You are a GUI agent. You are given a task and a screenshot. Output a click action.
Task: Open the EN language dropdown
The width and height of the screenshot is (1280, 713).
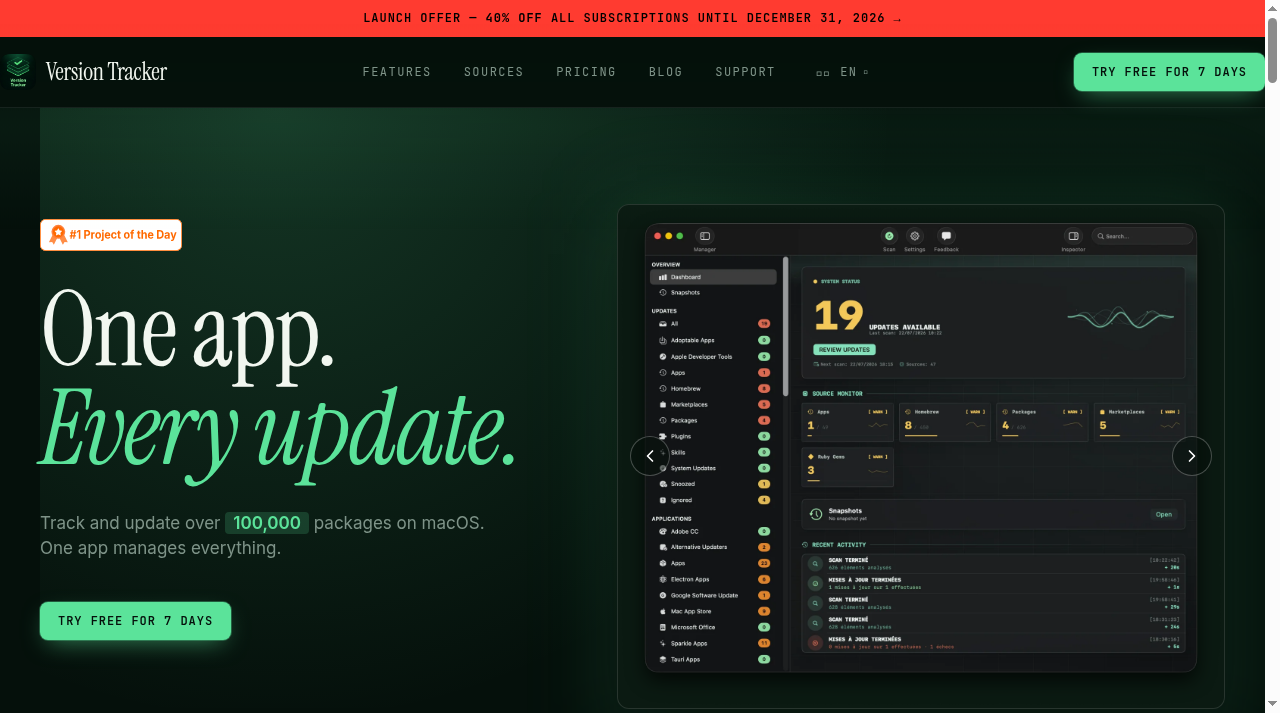click(x=843, y=72)
